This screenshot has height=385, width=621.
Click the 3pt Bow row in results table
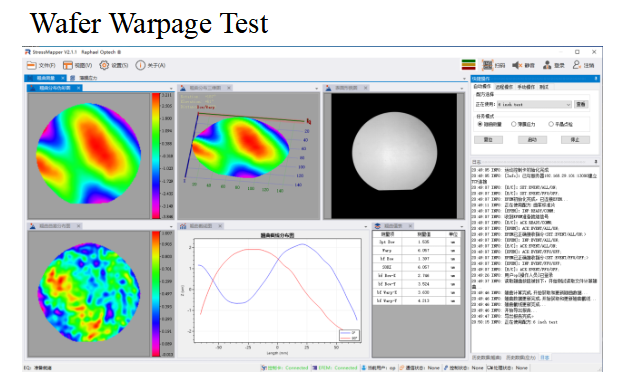click(x=416, y=242)
